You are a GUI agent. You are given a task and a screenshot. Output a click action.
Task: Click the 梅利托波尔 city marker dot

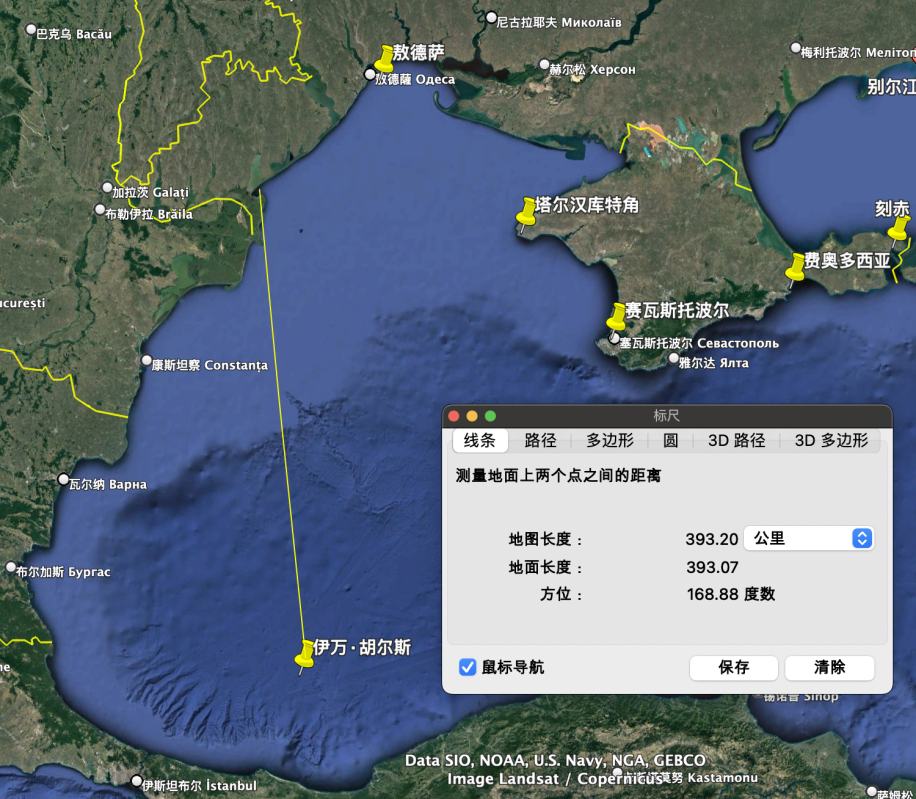(795, 48)
